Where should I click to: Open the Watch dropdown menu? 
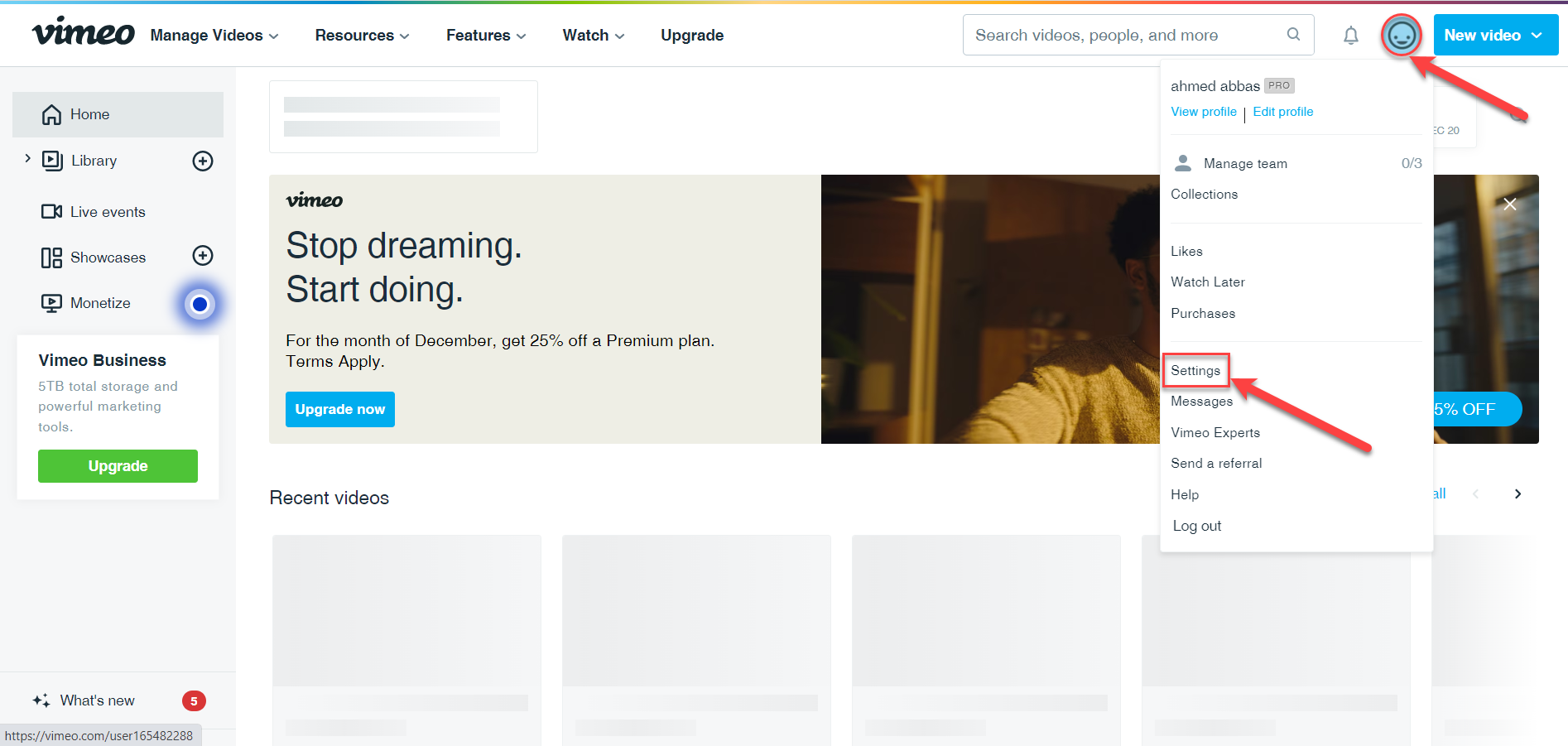coord(594,35)
